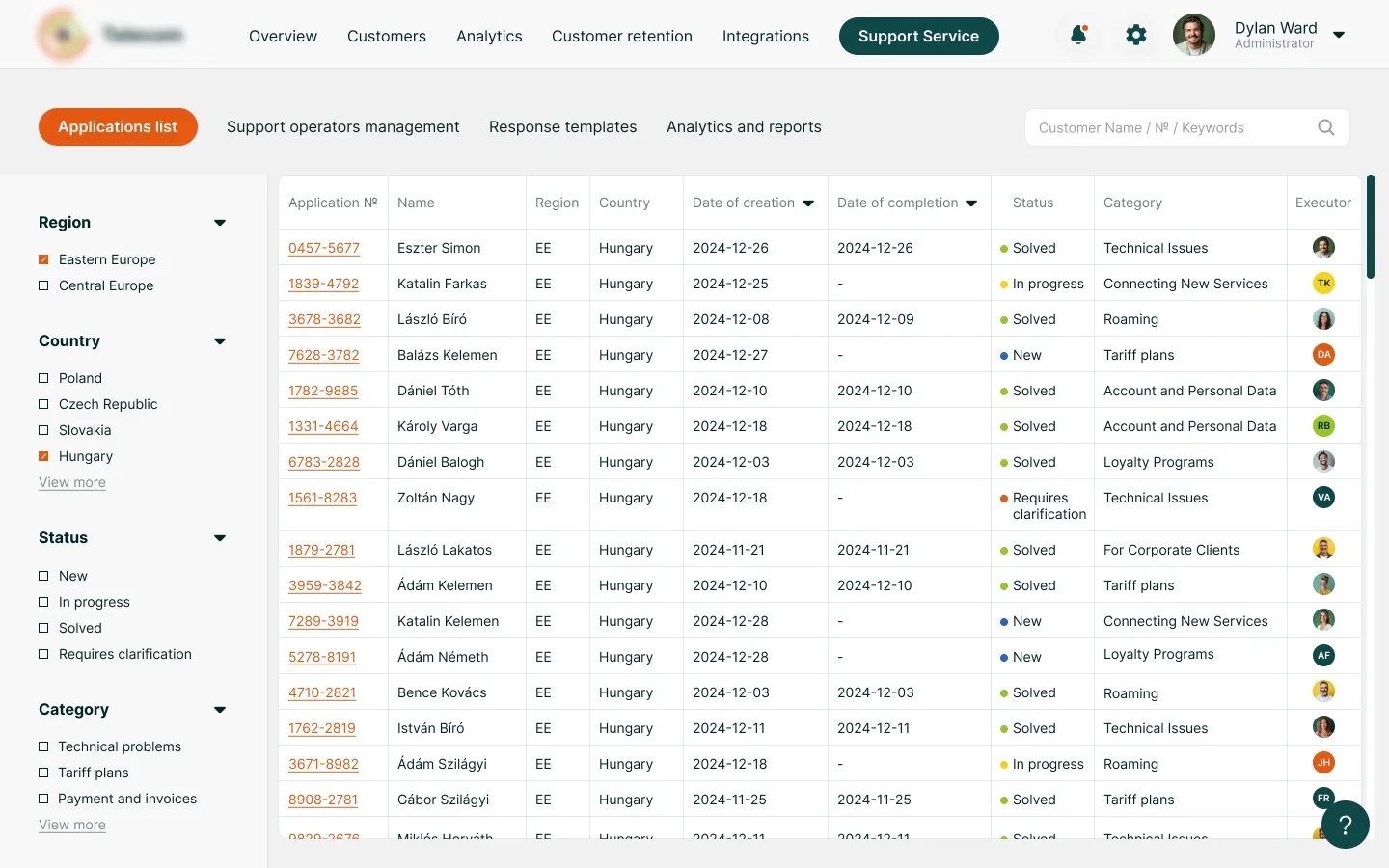Go to Customer retention menu item

point(621,37)
